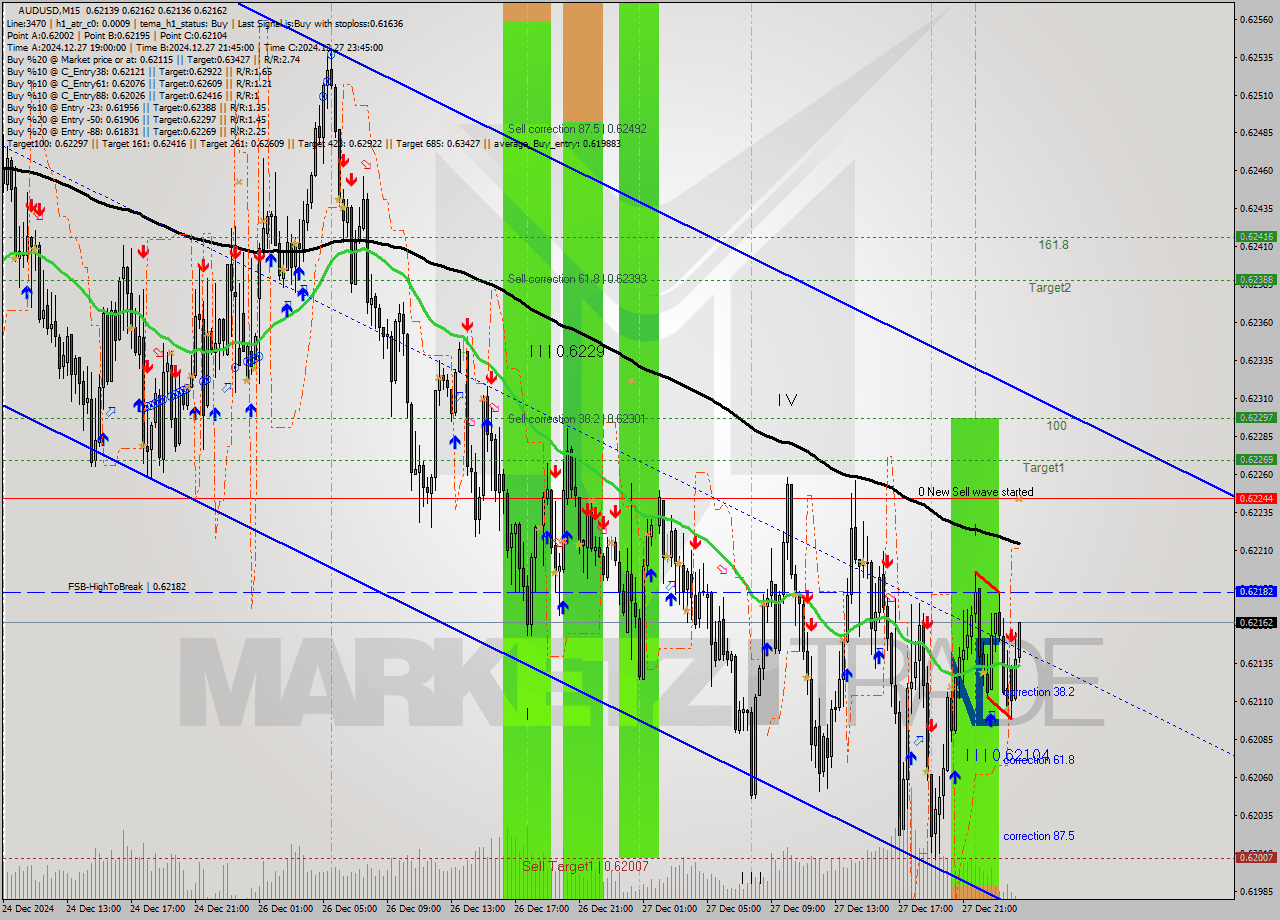This screenshot has height=920, width=1280.
Task: Click '26 Dec 05:00' on time axis
Action: (x=349, y=909)
